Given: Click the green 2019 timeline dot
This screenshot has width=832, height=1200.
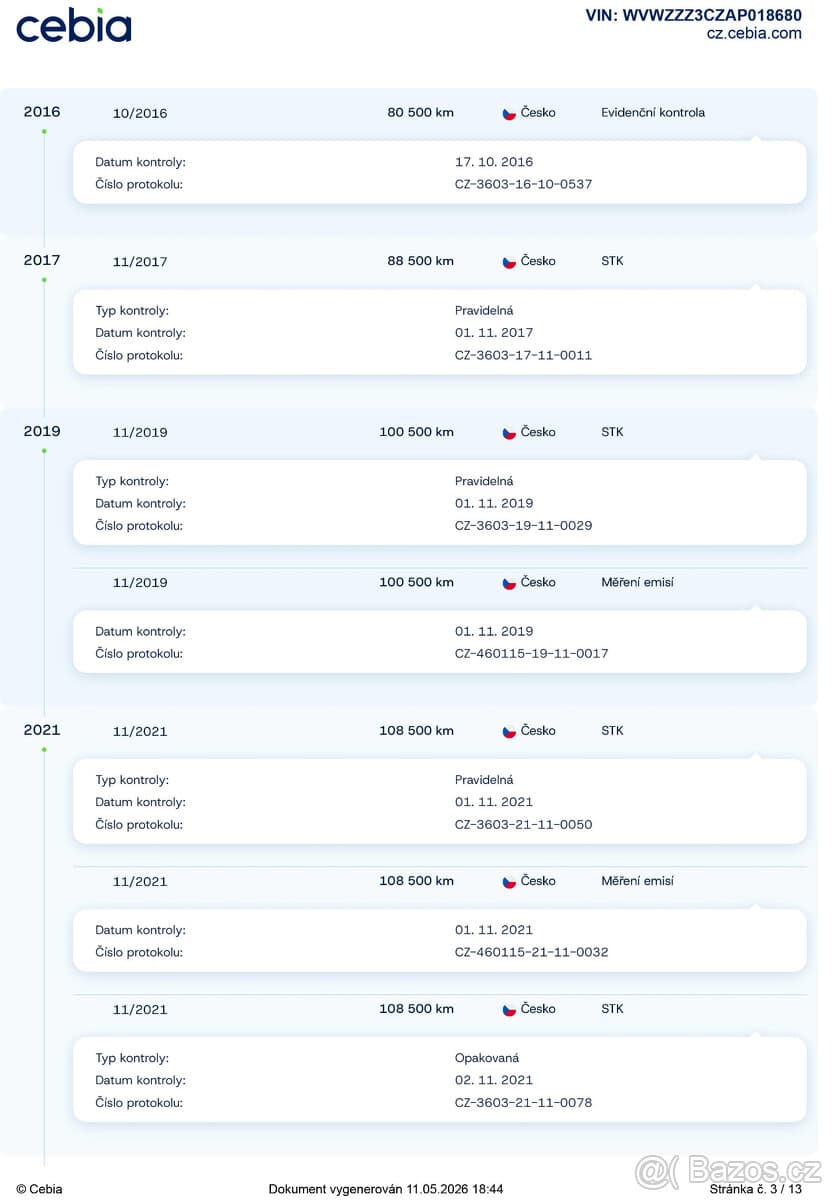Looking at the screenshot, I should [44, 450].
